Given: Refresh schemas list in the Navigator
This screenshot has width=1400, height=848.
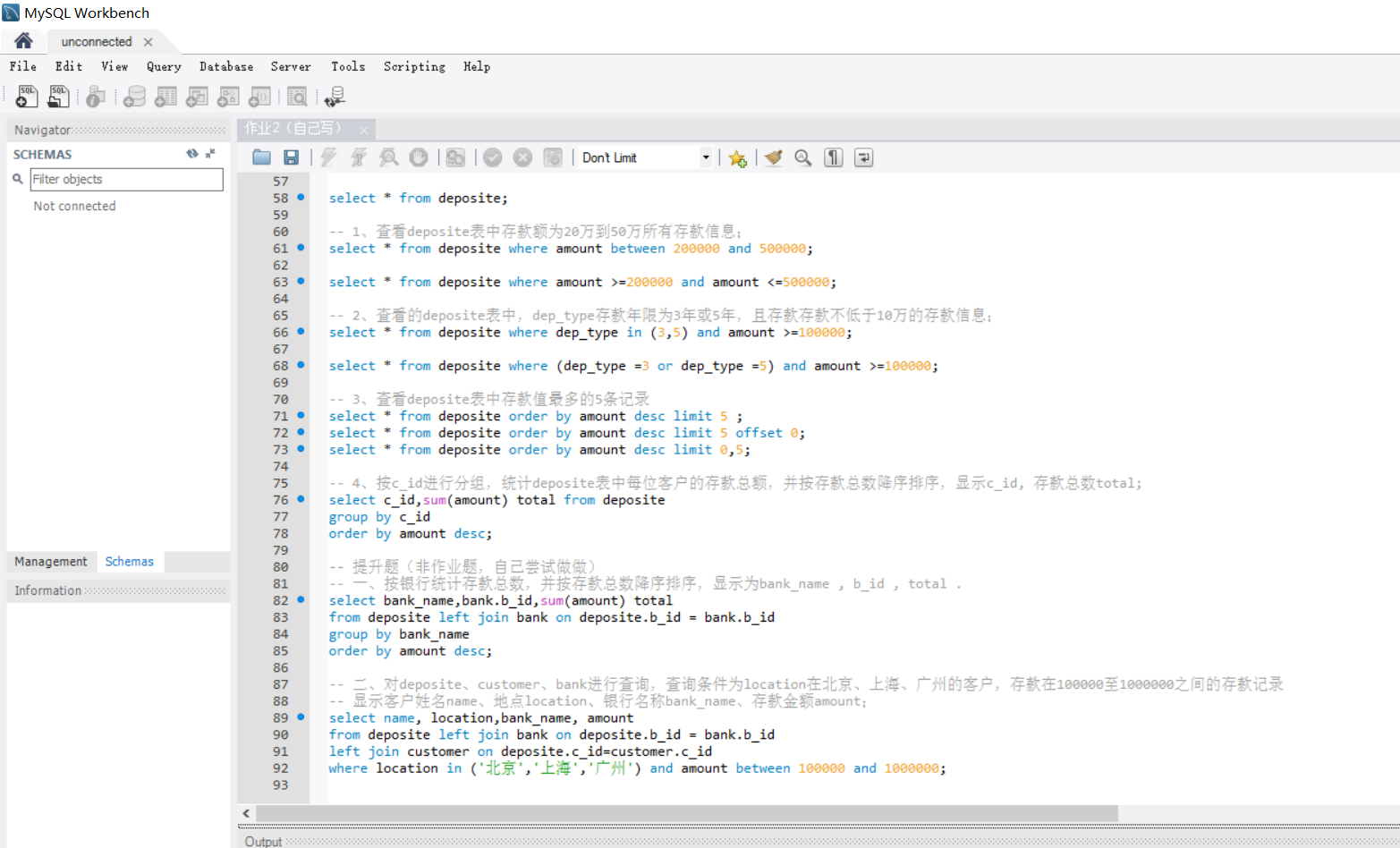Looking at the screenshot, I should tap(191, 154).
